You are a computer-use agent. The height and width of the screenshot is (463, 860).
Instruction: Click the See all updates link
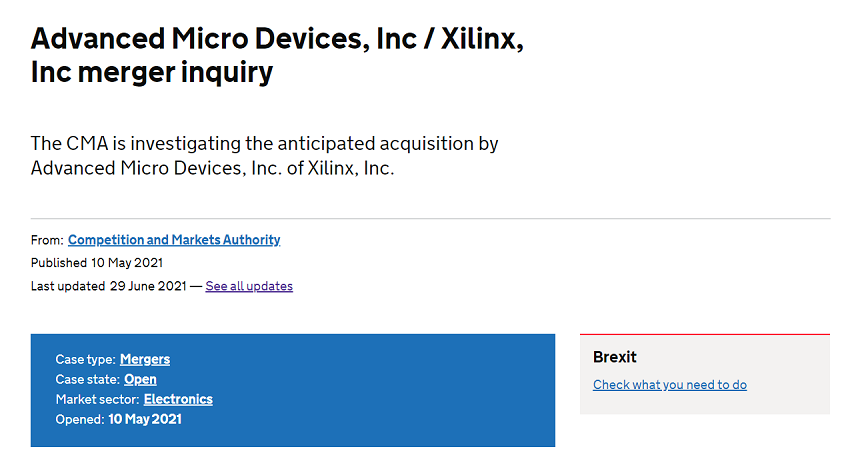[x=249, y=286]
